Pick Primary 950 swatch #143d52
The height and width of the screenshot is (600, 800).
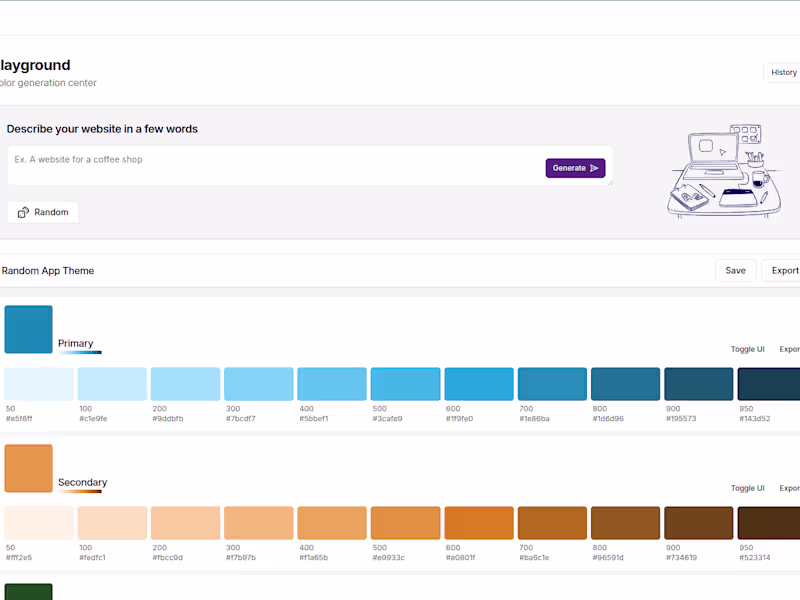pyautogui.click(x=768, y=384)
